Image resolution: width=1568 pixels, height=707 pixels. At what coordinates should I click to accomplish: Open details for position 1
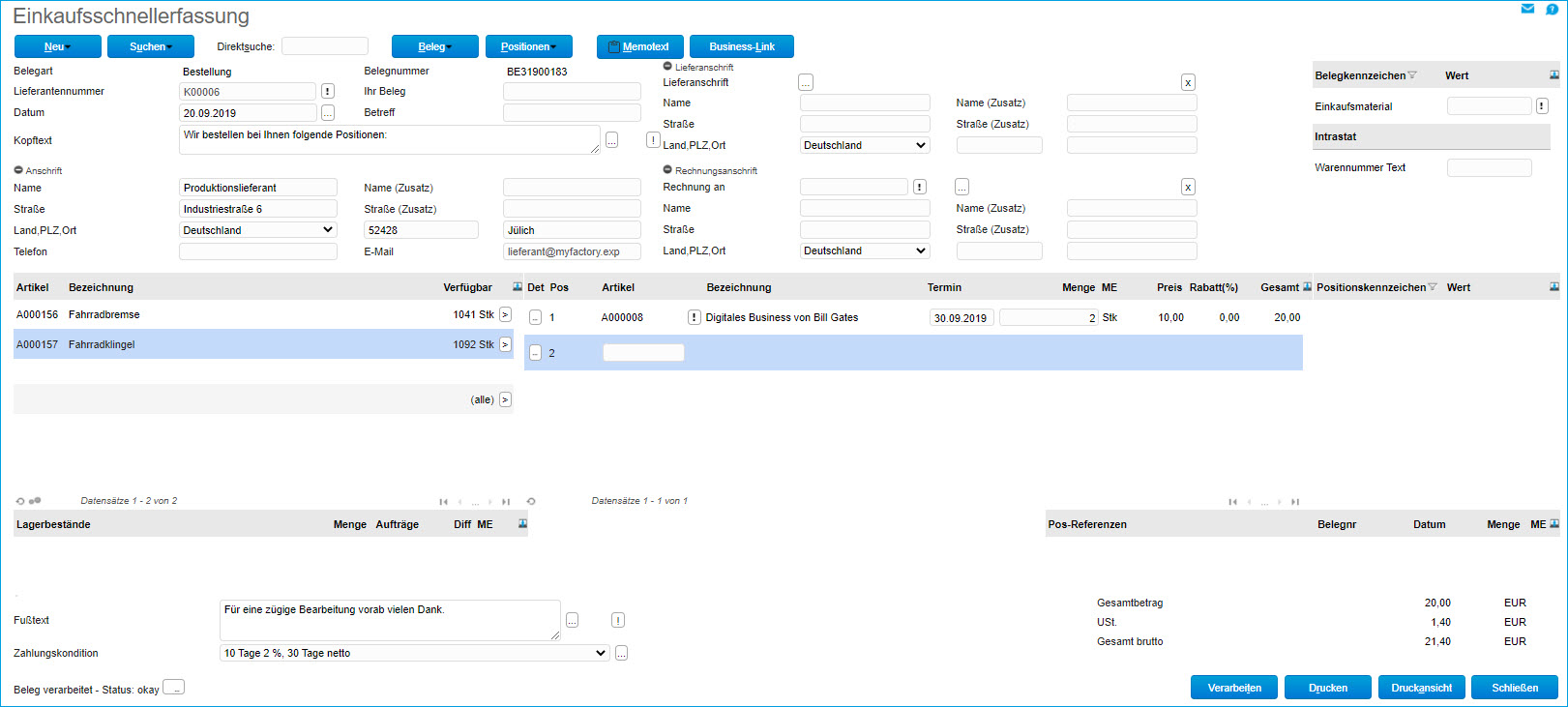pos(535,317)
